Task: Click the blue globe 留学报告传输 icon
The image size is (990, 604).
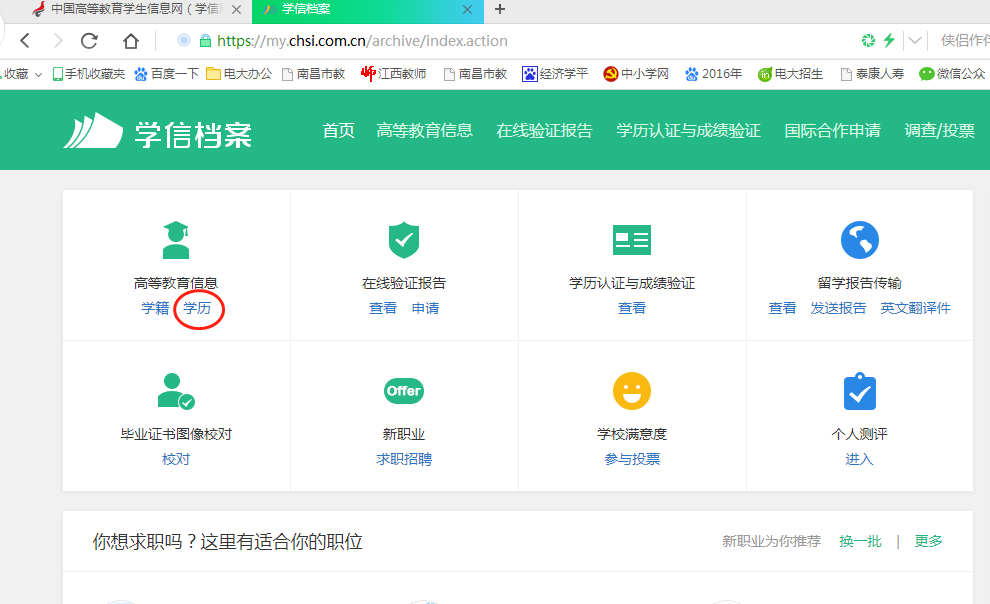Action: tap(859, 240)
